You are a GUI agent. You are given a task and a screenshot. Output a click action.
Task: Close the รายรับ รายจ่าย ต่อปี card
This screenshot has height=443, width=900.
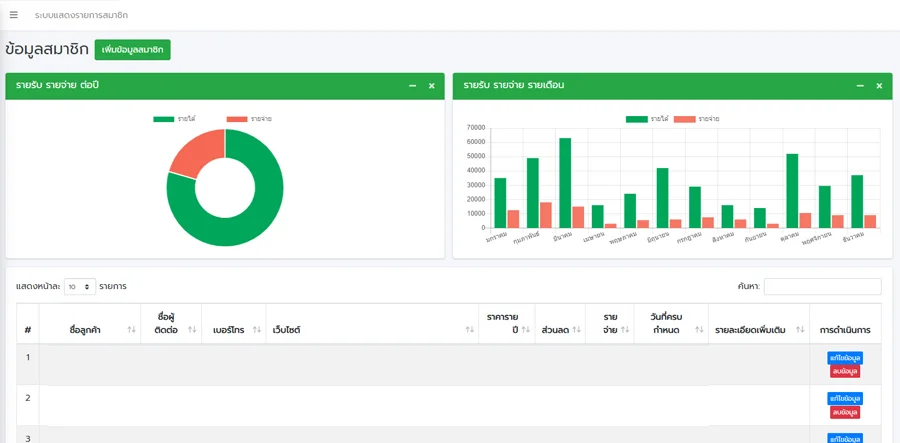[x=432, y=86]
